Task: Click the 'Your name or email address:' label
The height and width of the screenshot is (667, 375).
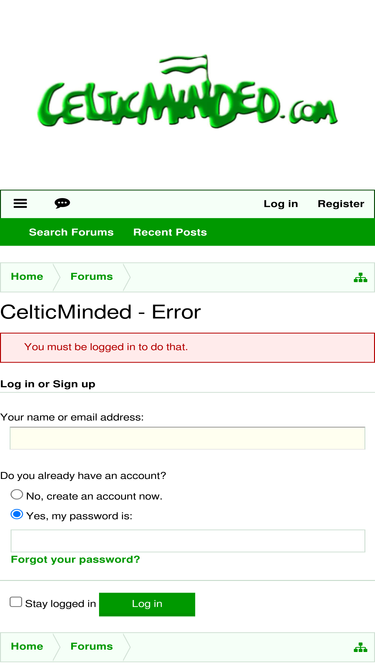Action: [72, 417]
